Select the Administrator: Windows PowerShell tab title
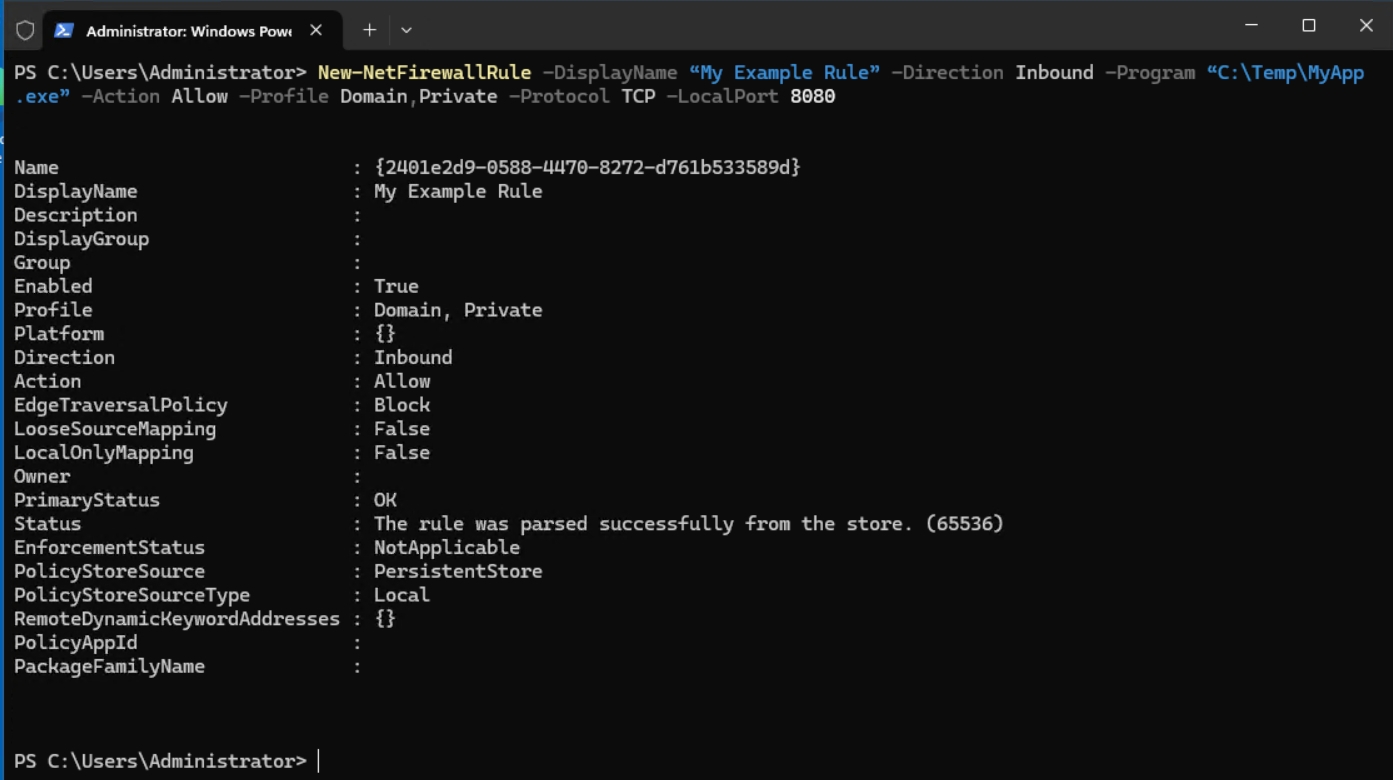The image size is (1393, 780). coord(188,31)
